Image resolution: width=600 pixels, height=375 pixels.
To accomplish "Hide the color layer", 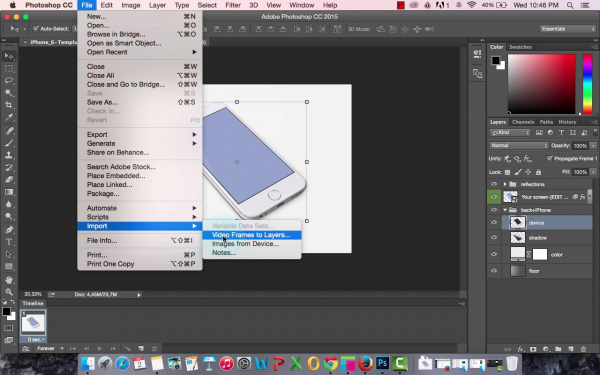I will click(494, 254).
